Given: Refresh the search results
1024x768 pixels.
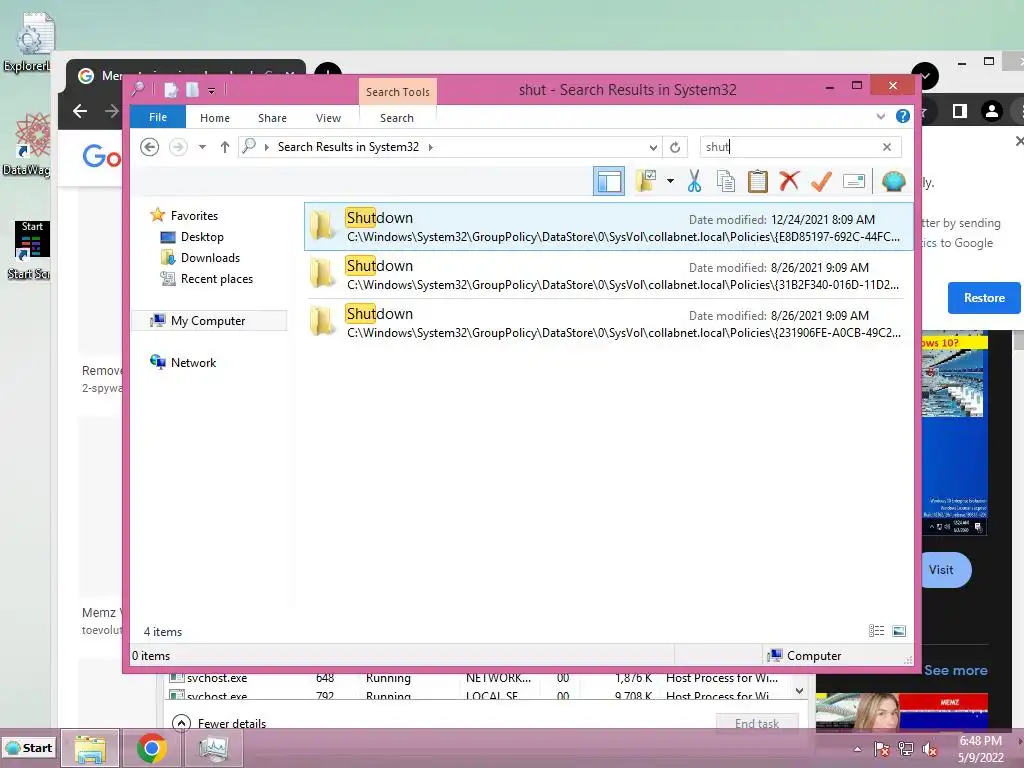Looking at the screenshot, I should point(675,147).
